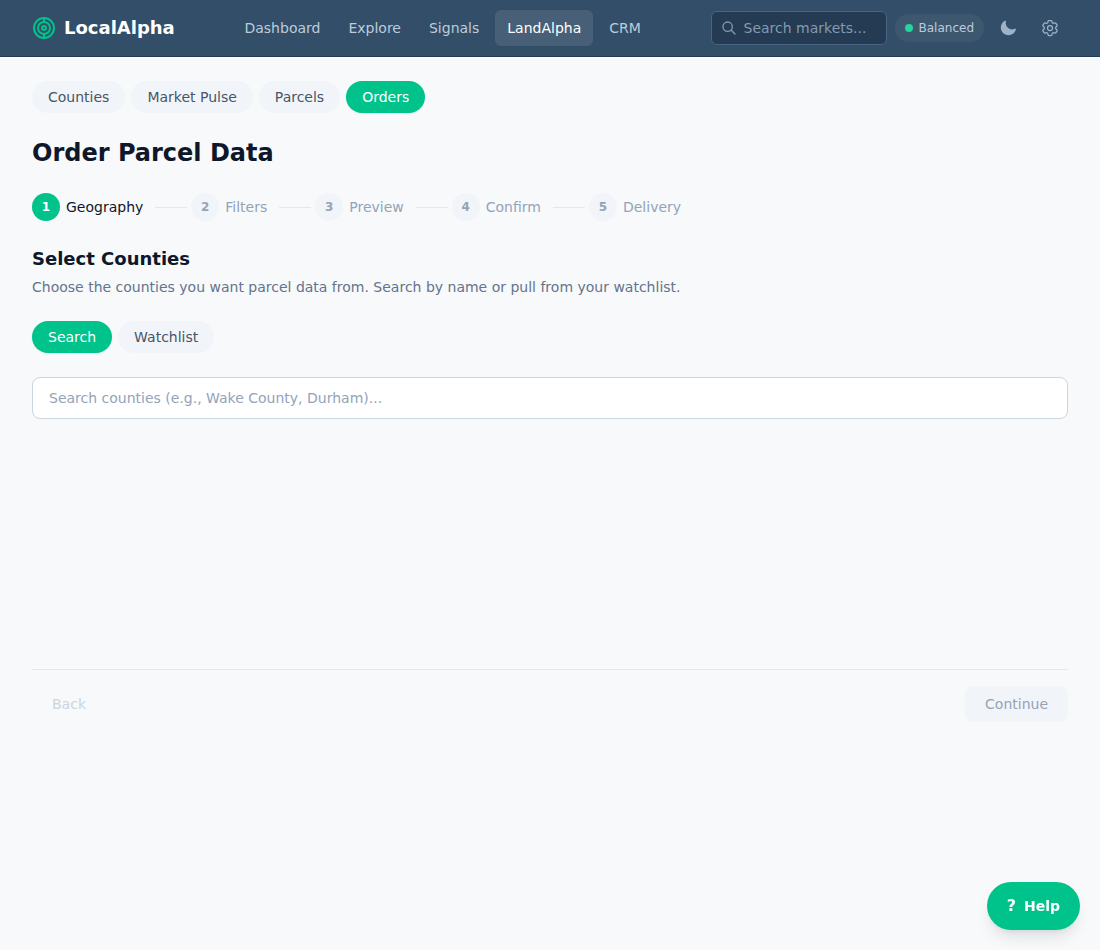
Task: Click the 'Choose the counties you want' description
Action: coord(356,287)
